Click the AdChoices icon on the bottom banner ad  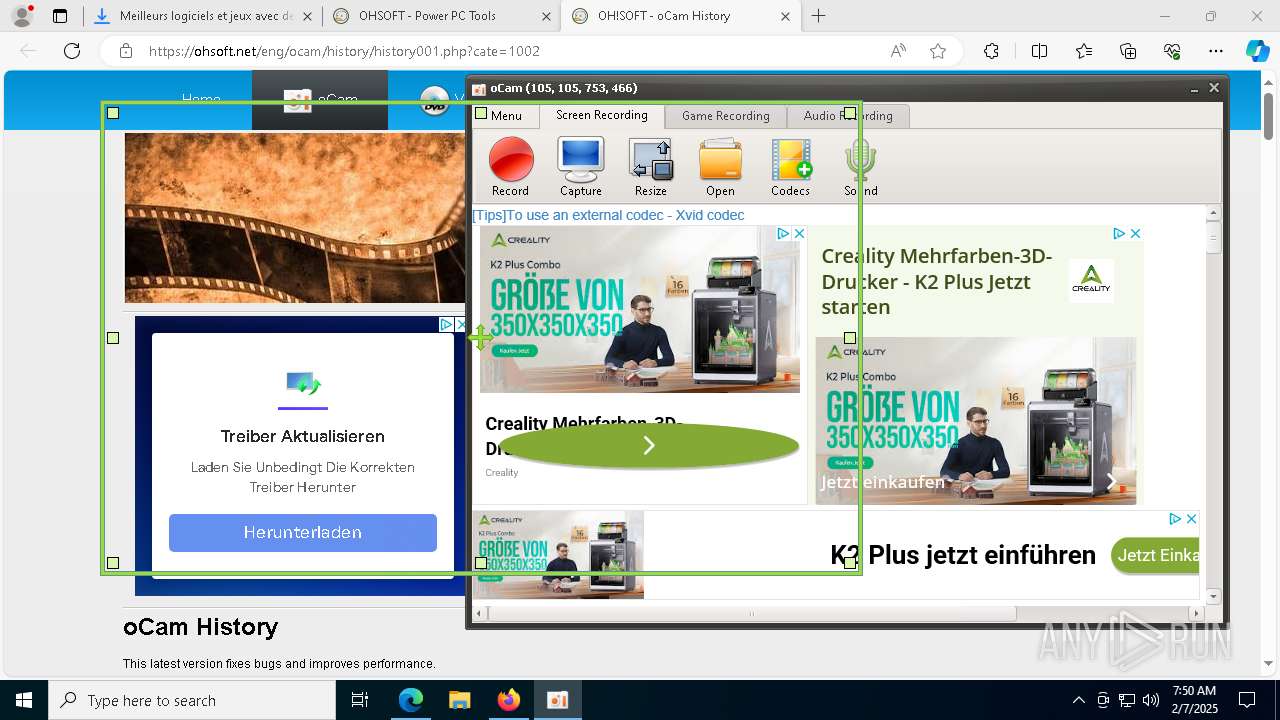point(1176,519)
